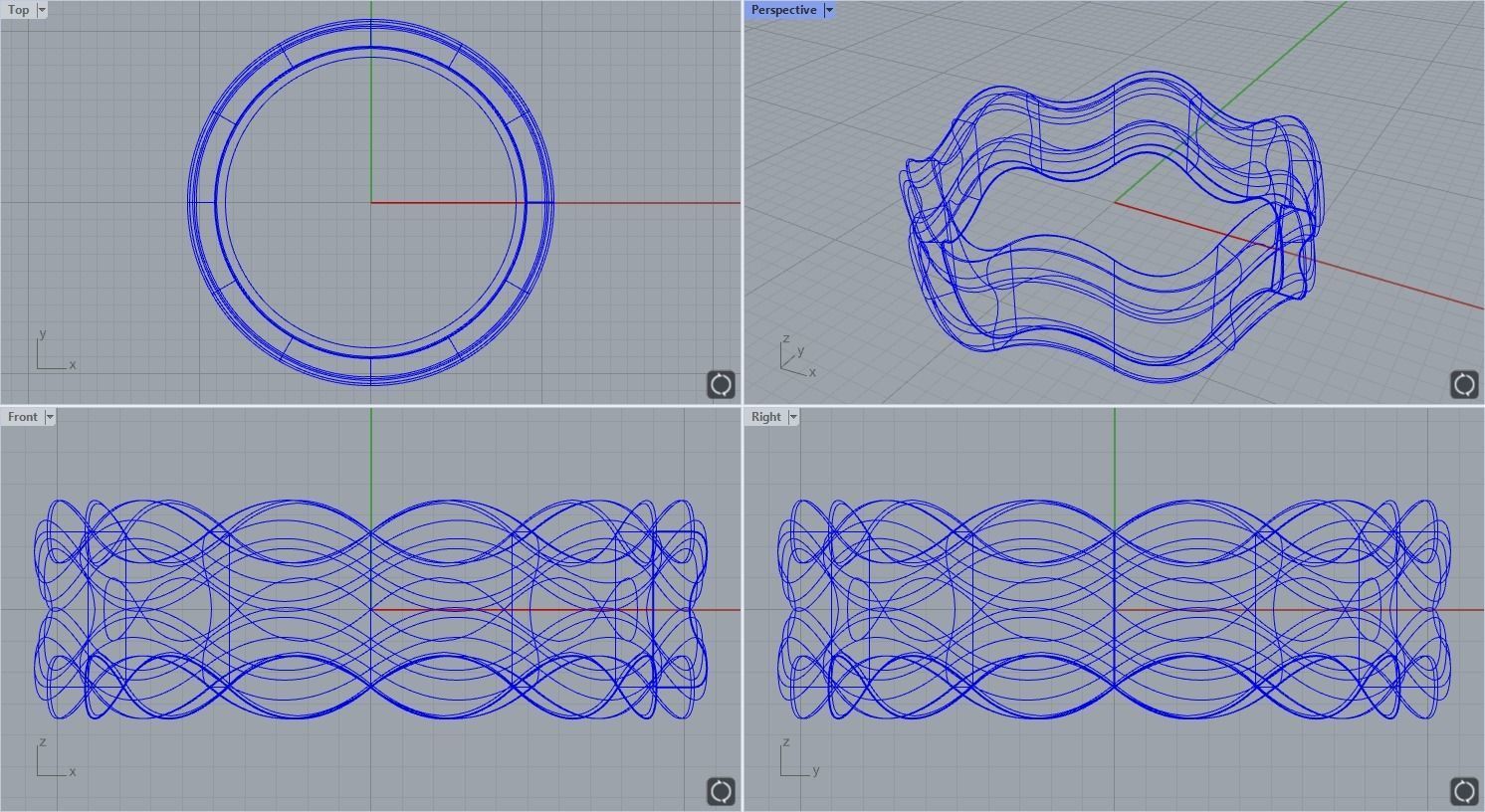Click the Right viewport circular refresh icon
Screen dimensions: 1485x812
point(1464,791)
